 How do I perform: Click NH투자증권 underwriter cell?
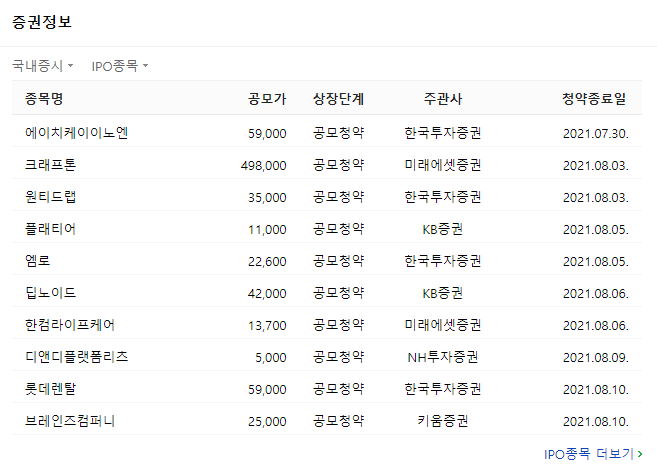pyautogui.click(x=442, y=357)
